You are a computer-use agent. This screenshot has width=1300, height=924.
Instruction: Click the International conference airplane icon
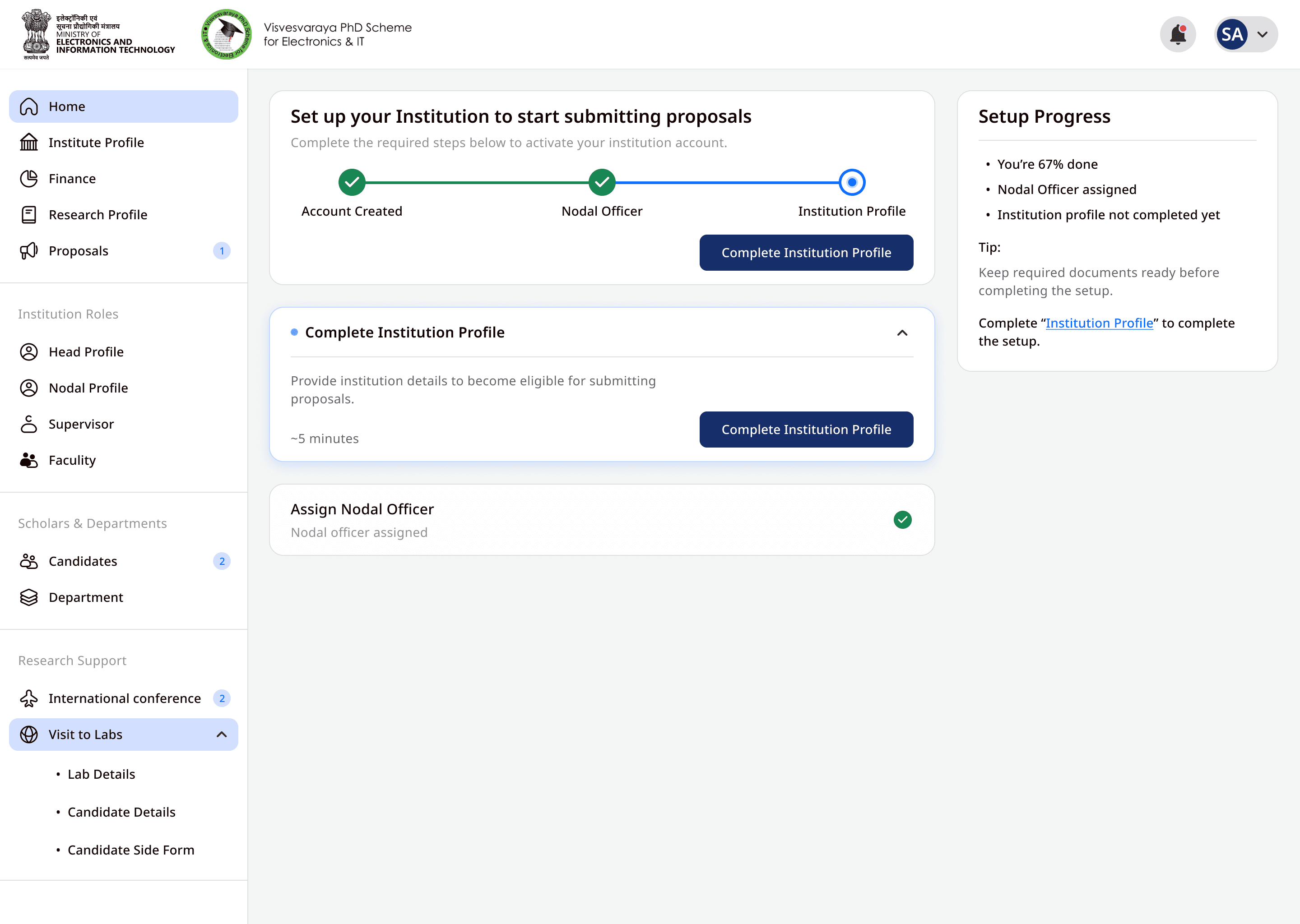click(x=29, y=698)
